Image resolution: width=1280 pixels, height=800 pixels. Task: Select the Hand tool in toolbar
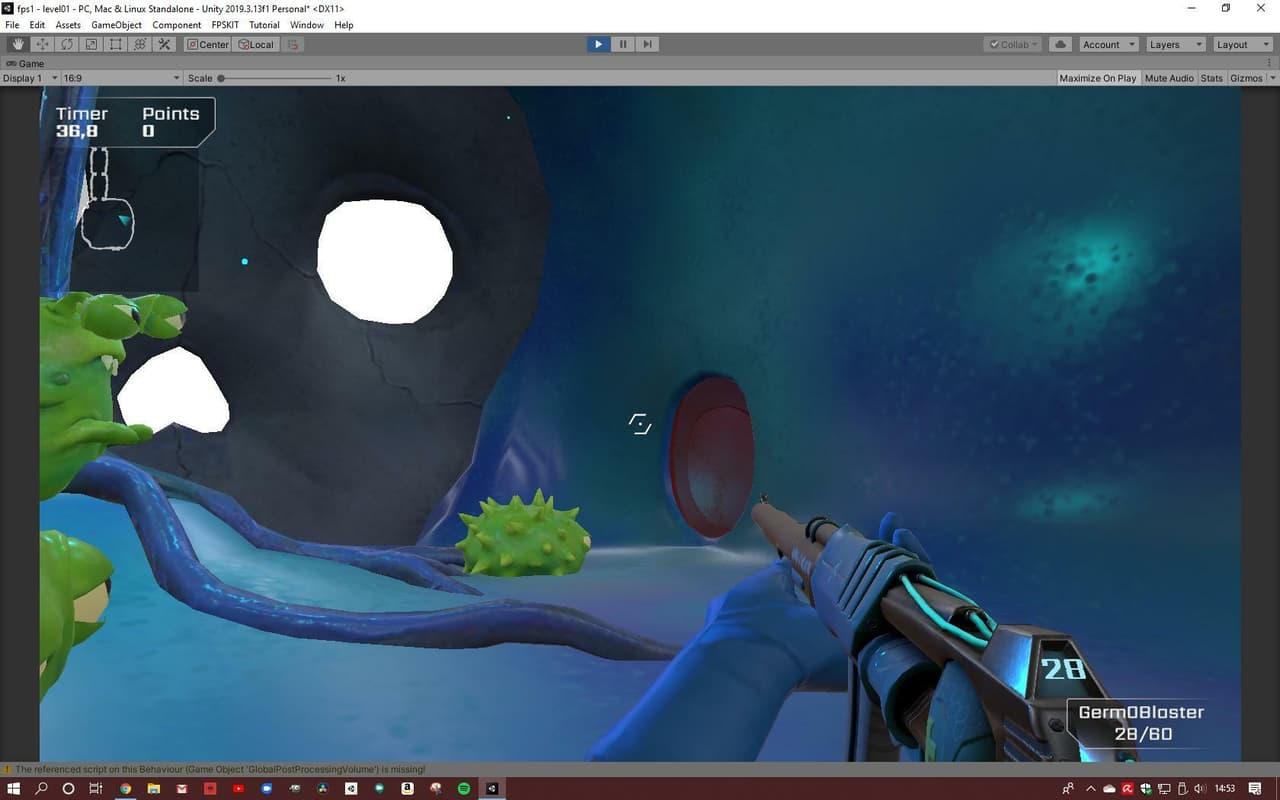(18, 44)
